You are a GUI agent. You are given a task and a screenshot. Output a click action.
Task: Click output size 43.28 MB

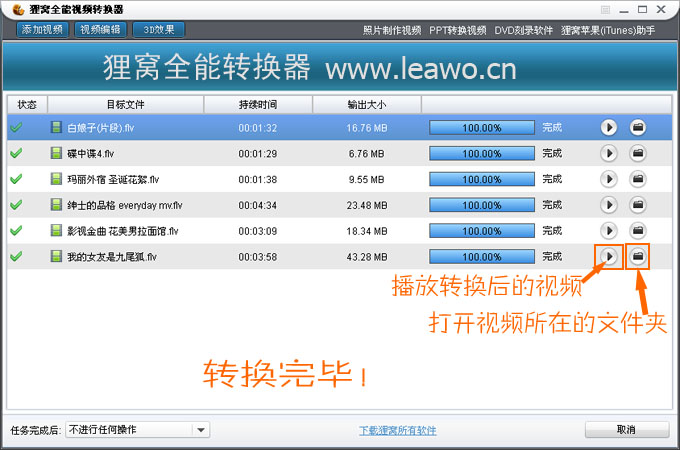click(367, 257)
